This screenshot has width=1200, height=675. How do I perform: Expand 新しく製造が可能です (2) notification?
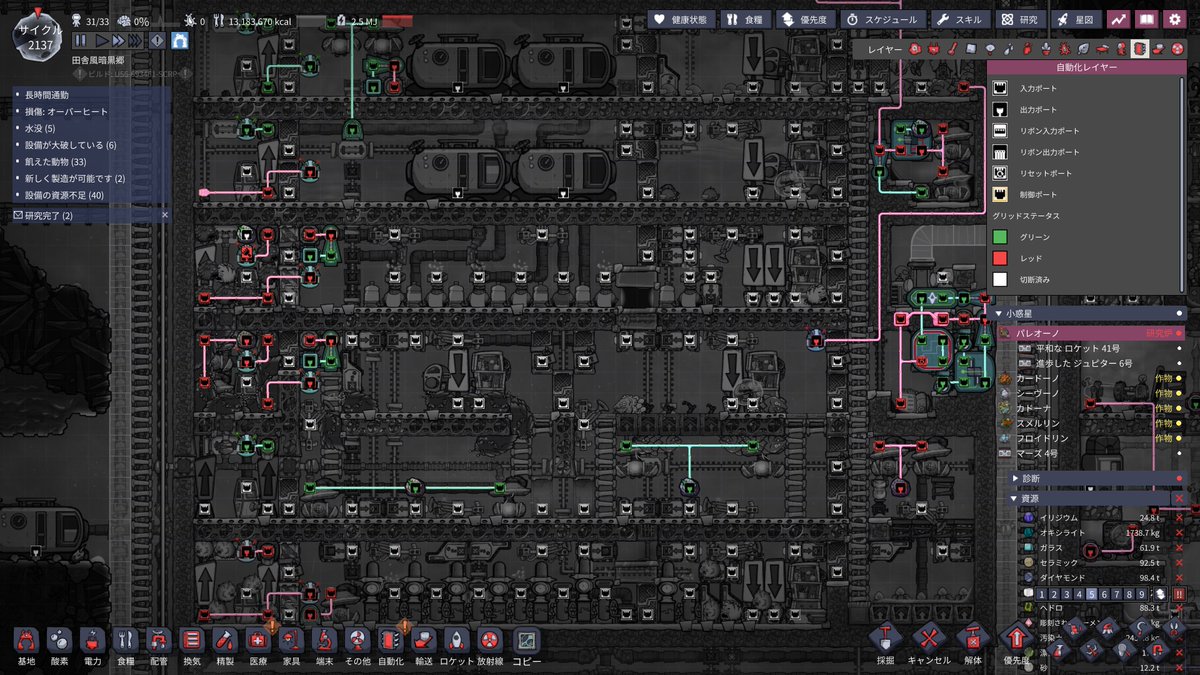click(x=92, y=179)
